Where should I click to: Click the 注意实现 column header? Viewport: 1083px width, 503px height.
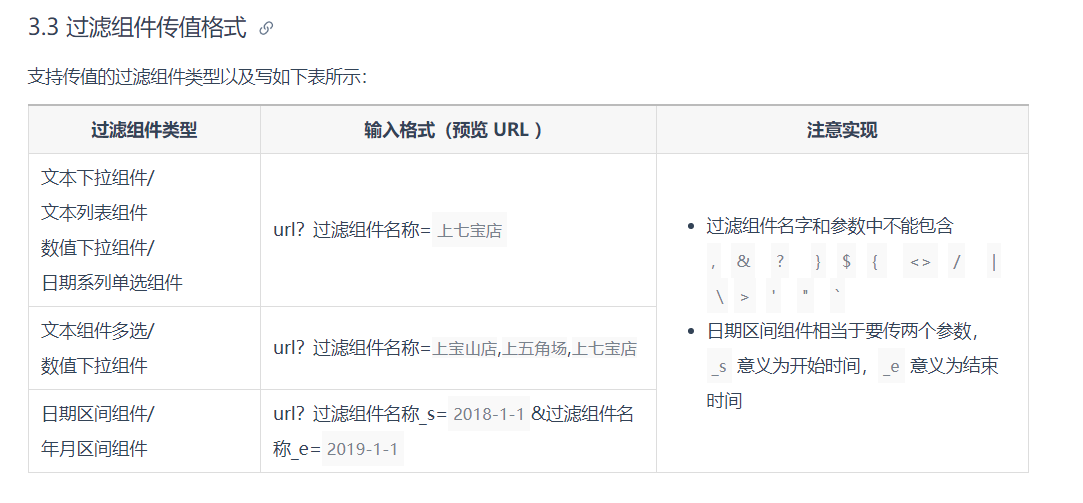[x=841, y=130]
